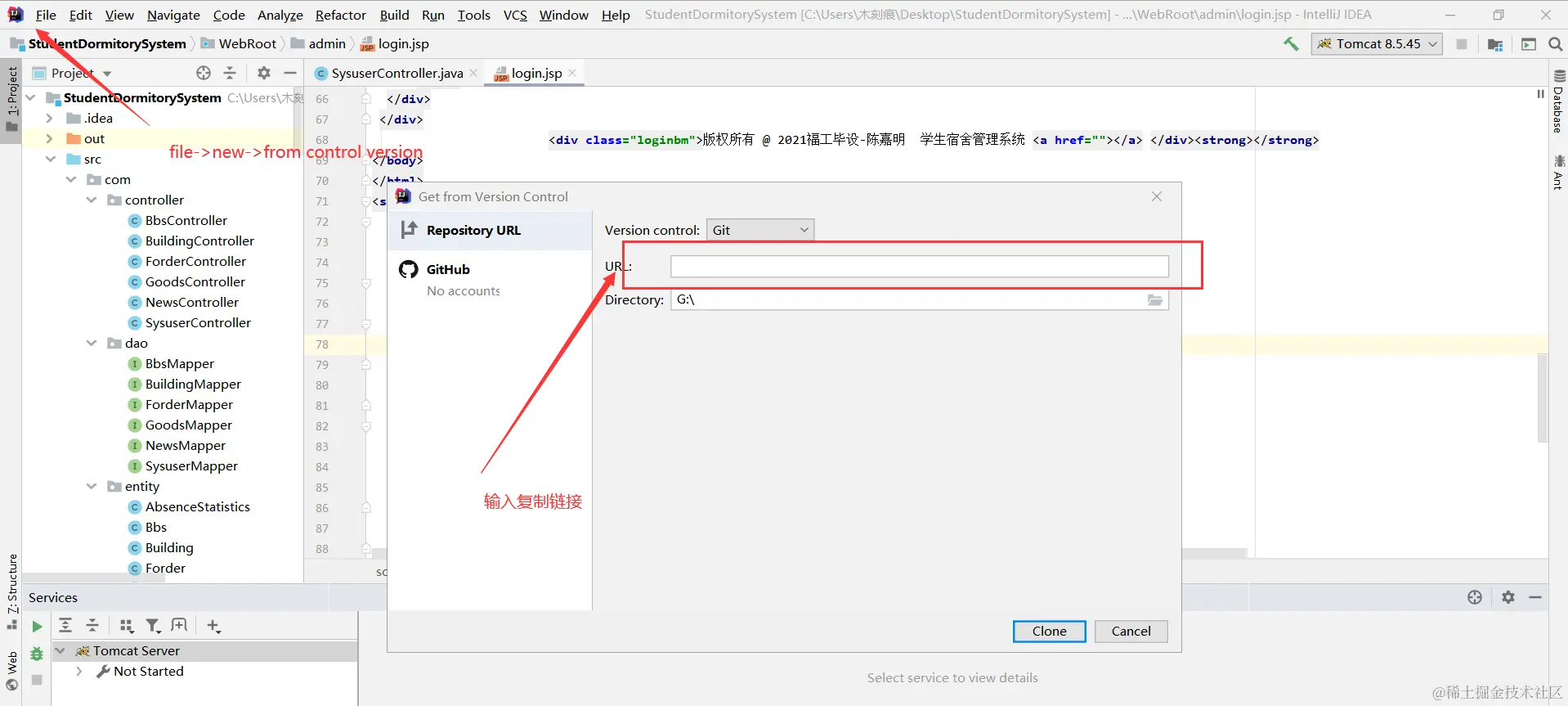
Task: Click the Run green play icon in Services
Action: [x=37, y=626]
